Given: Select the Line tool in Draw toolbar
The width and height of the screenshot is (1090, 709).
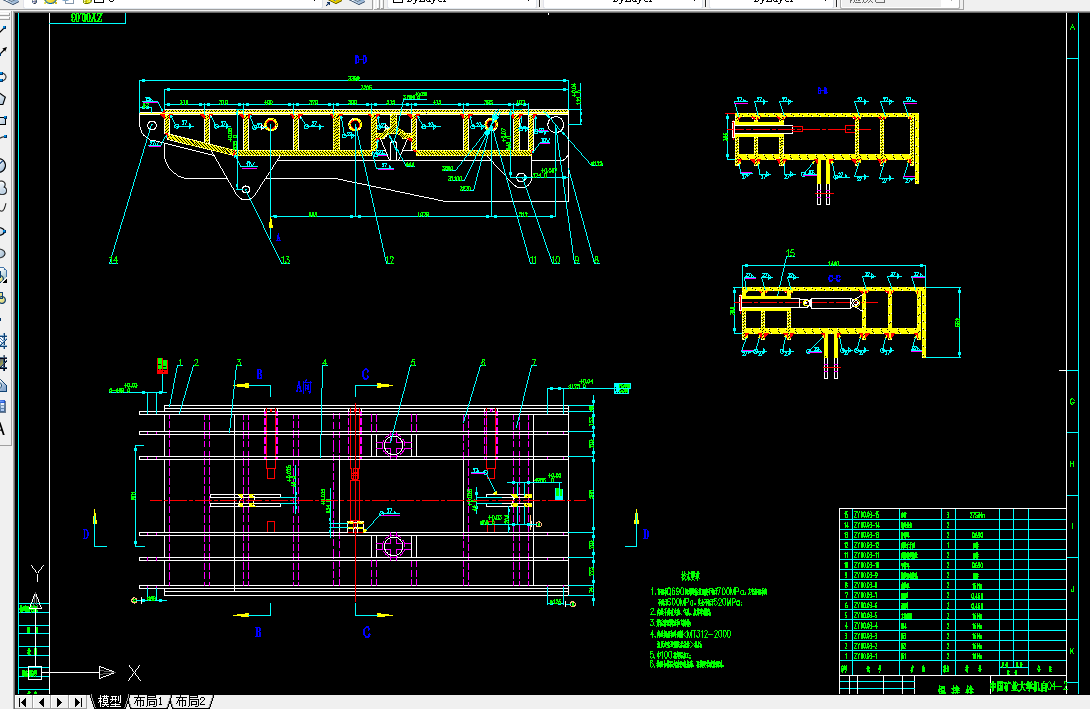Looking at the screenshot, I should (x=2, y=29).
